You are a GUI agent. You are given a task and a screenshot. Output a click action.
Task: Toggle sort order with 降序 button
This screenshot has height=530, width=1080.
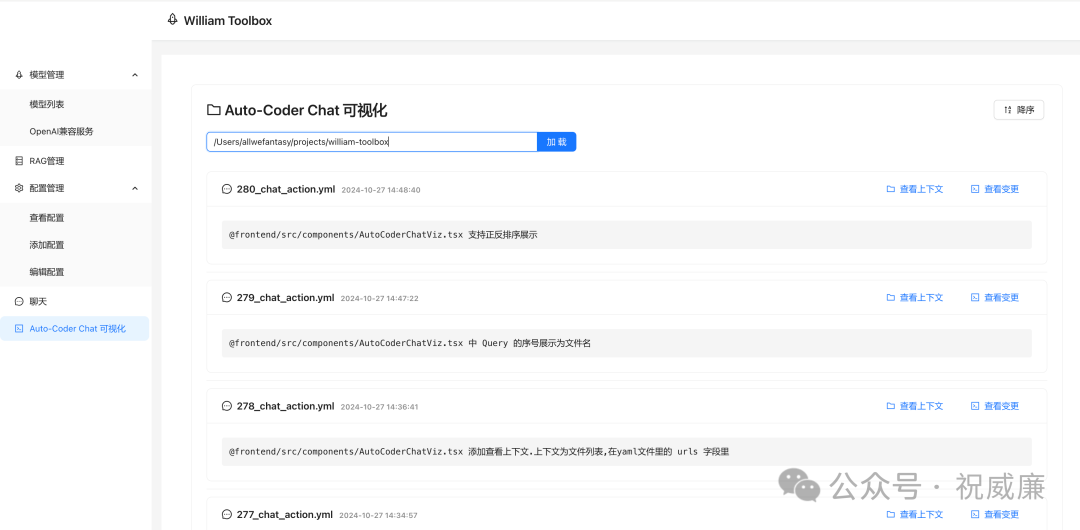pos(1019,110)
